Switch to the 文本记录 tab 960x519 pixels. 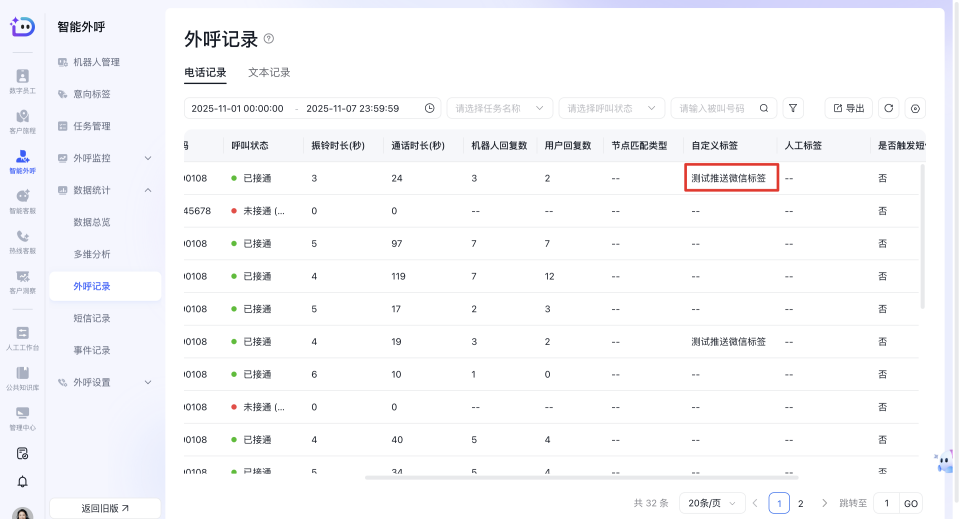(x=269, y=73)
